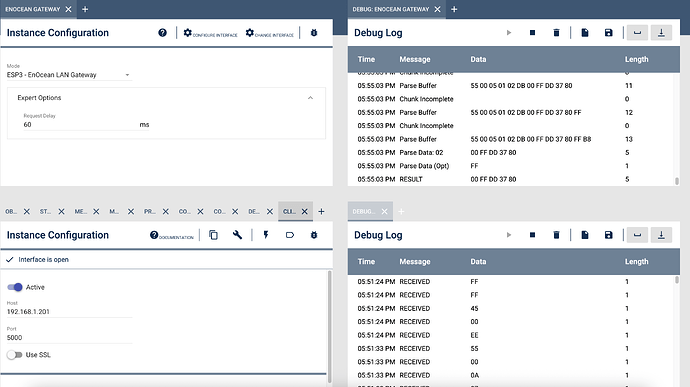The width and height of the screenshot is (690, 387).
Task: Click Configure Interface gear button
Action: pyautogui.click(x=210, y=33)
